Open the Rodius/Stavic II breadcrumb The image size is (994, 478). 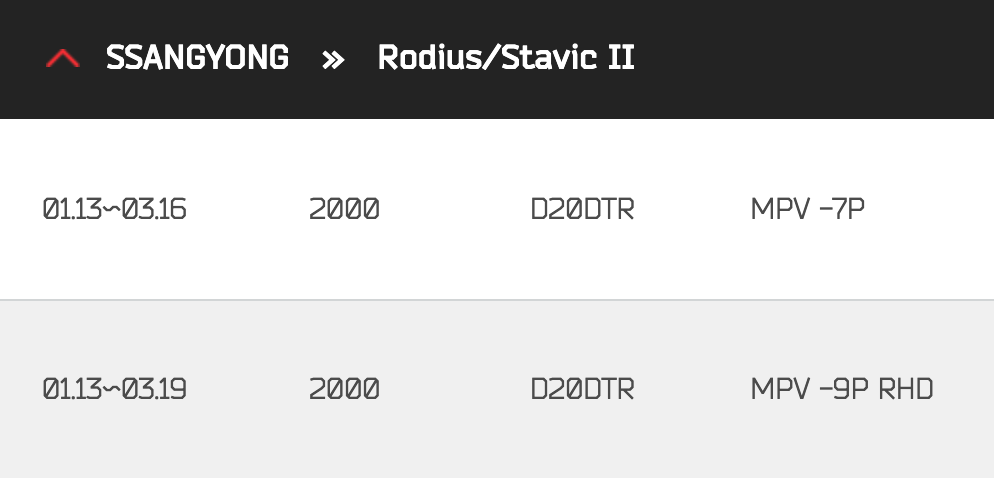click(505, 59)
